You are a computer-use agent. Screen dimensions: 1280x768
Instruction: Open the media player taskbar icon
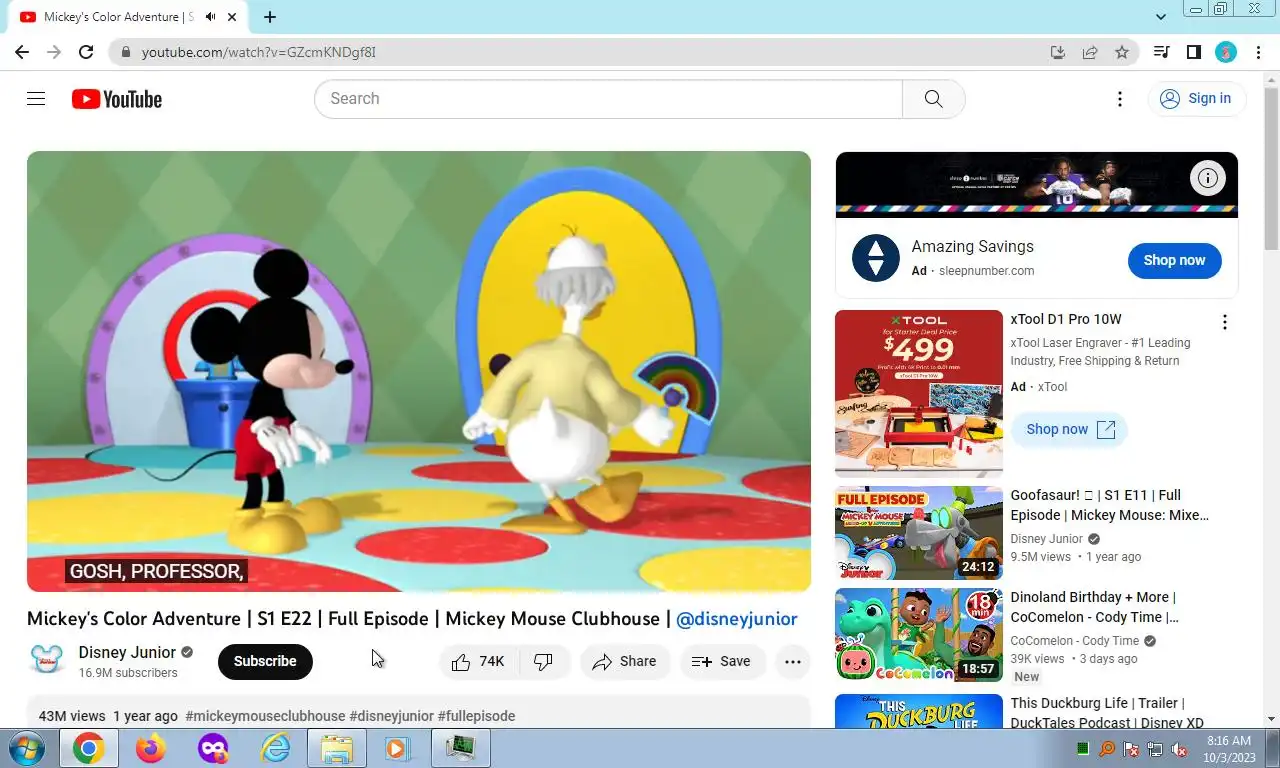click(399, 748)
